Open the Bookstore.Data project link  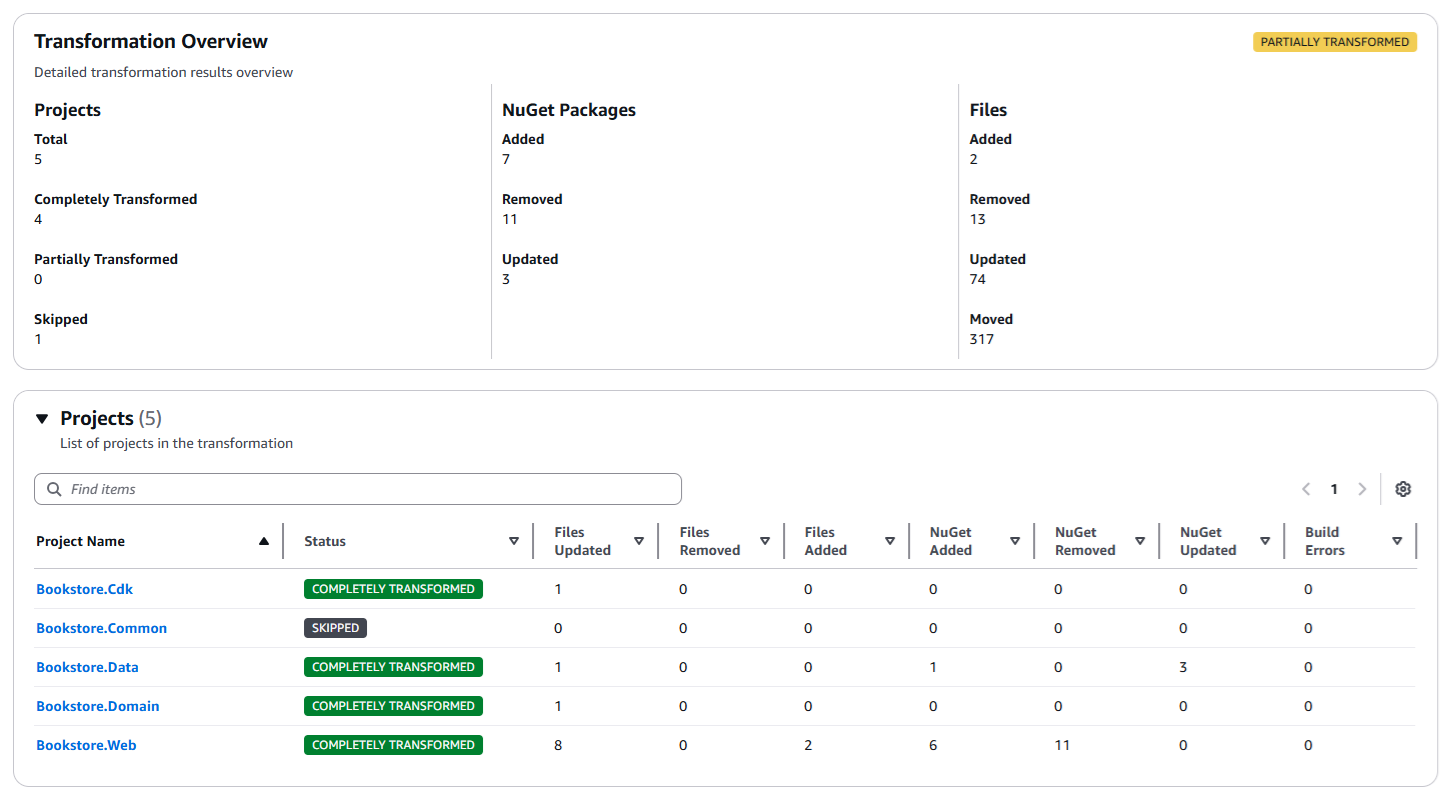tap(87, 666)
